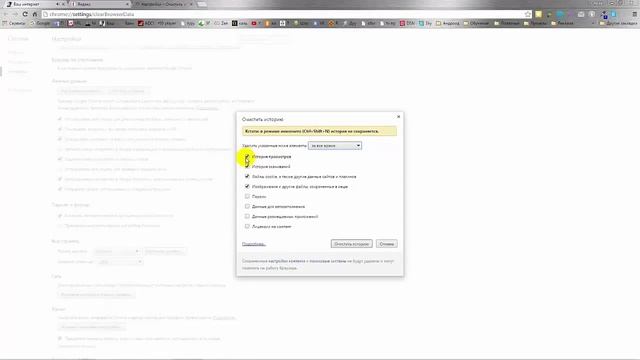Open the Подробнее link in the dialog
Screen dimensions: 640x360
(x=253, y=244)
